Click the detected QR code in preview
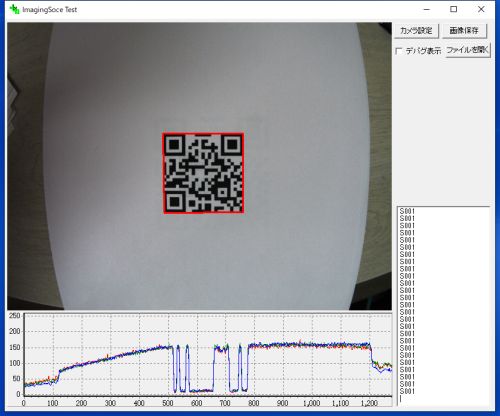 [x=203, y=173]
